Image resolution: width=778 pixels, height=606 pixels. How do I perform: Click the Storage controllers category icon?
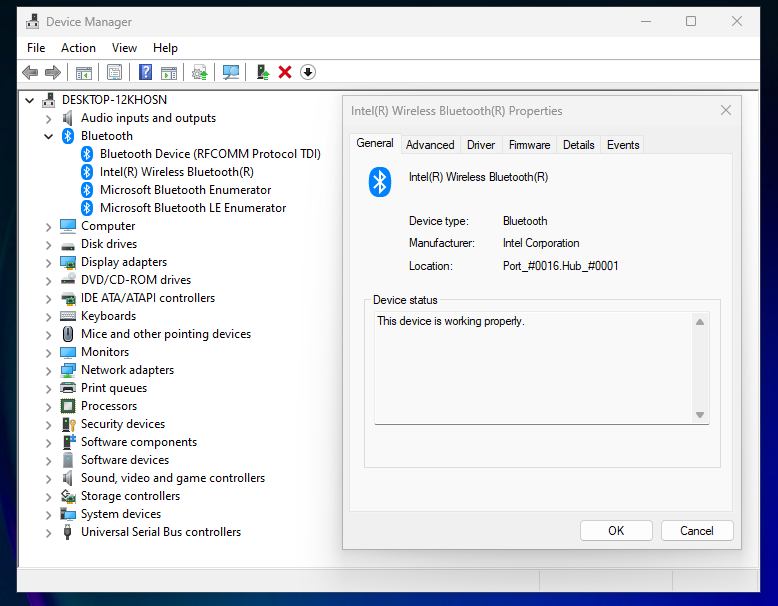[68, 496]
